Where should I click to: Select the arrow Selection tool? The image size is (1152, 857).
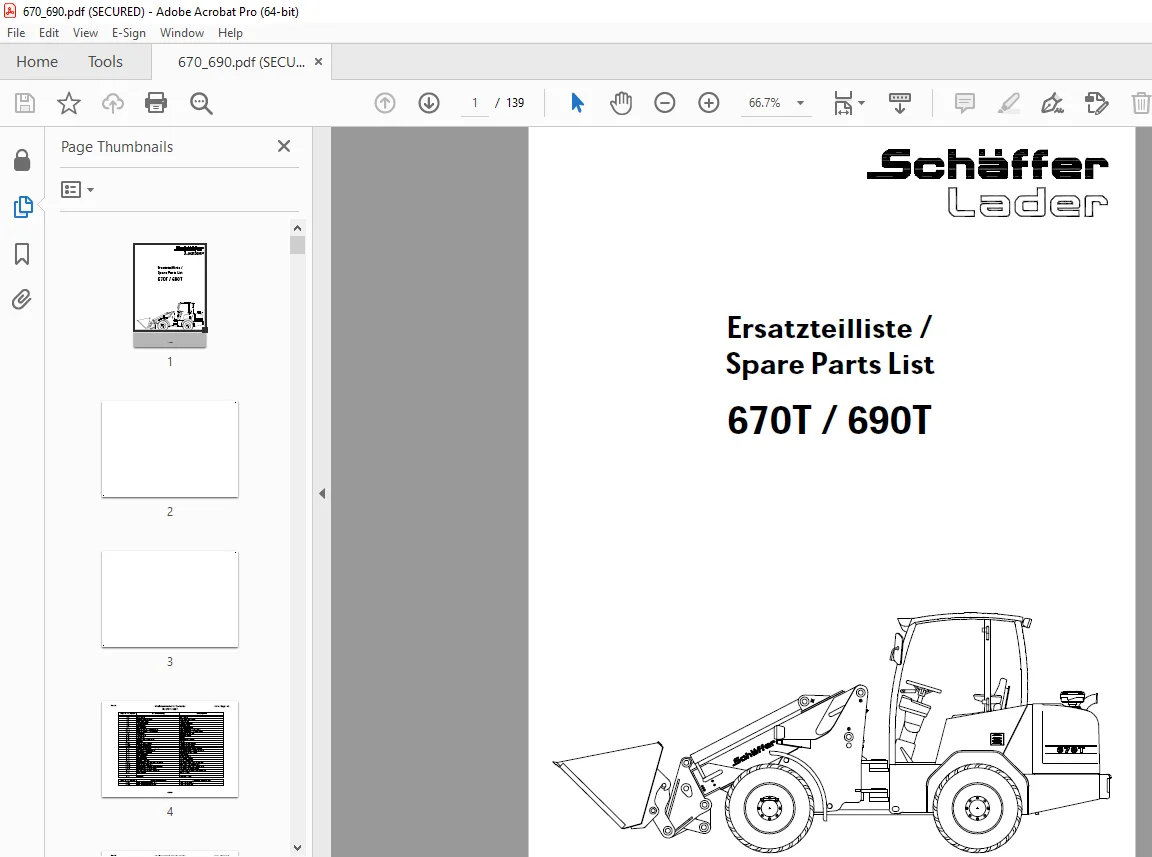click(577, 103)
